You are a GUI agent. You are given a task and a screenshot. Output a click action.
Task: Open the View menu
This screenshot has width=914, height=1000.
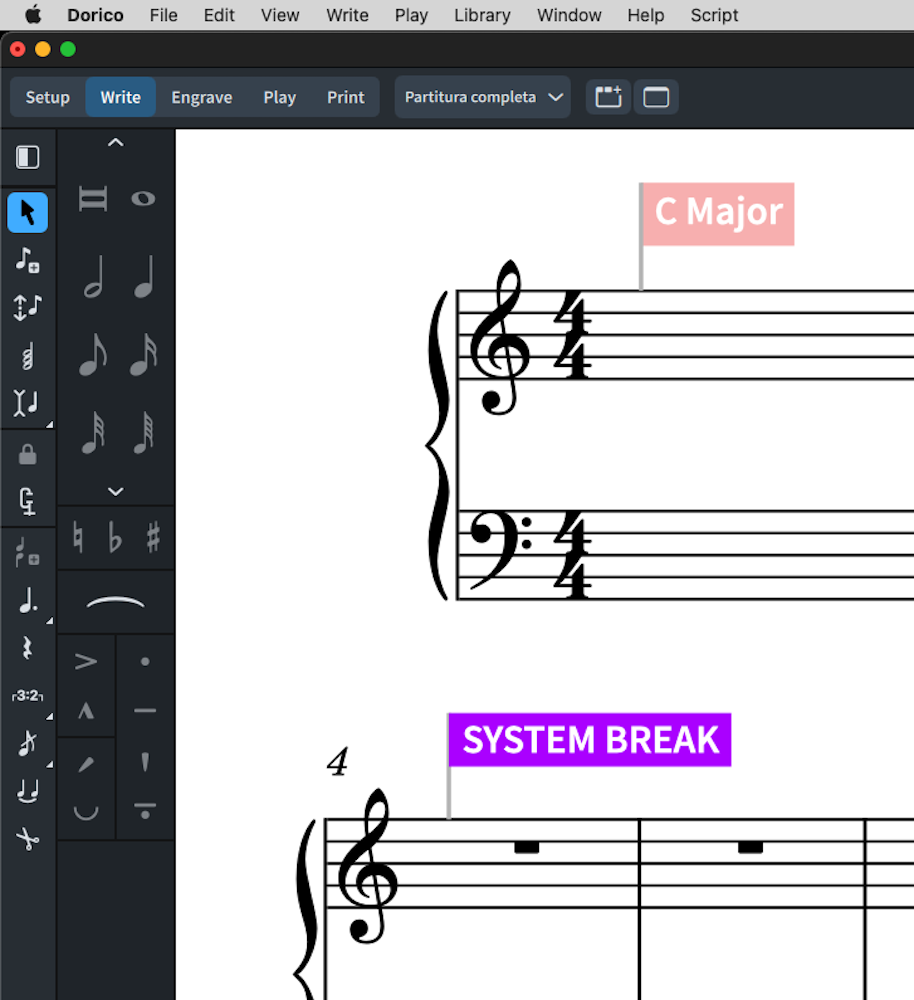279,15
